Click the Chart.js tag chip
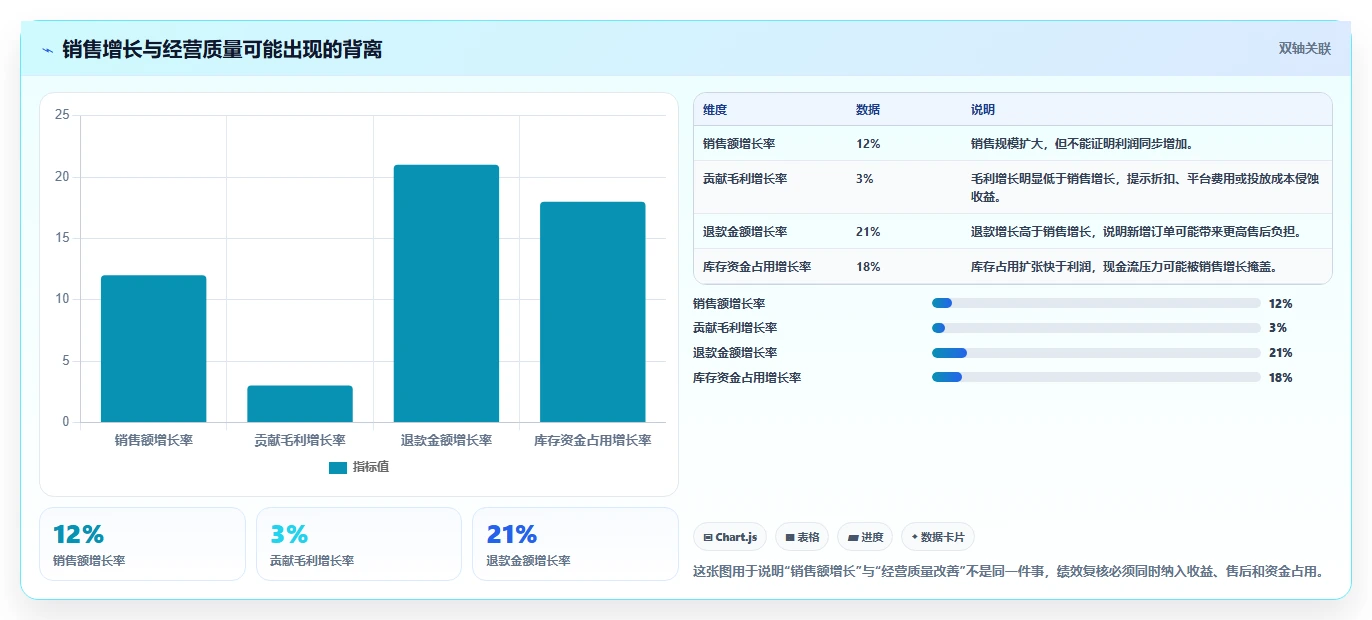 (x=730, y=537)
